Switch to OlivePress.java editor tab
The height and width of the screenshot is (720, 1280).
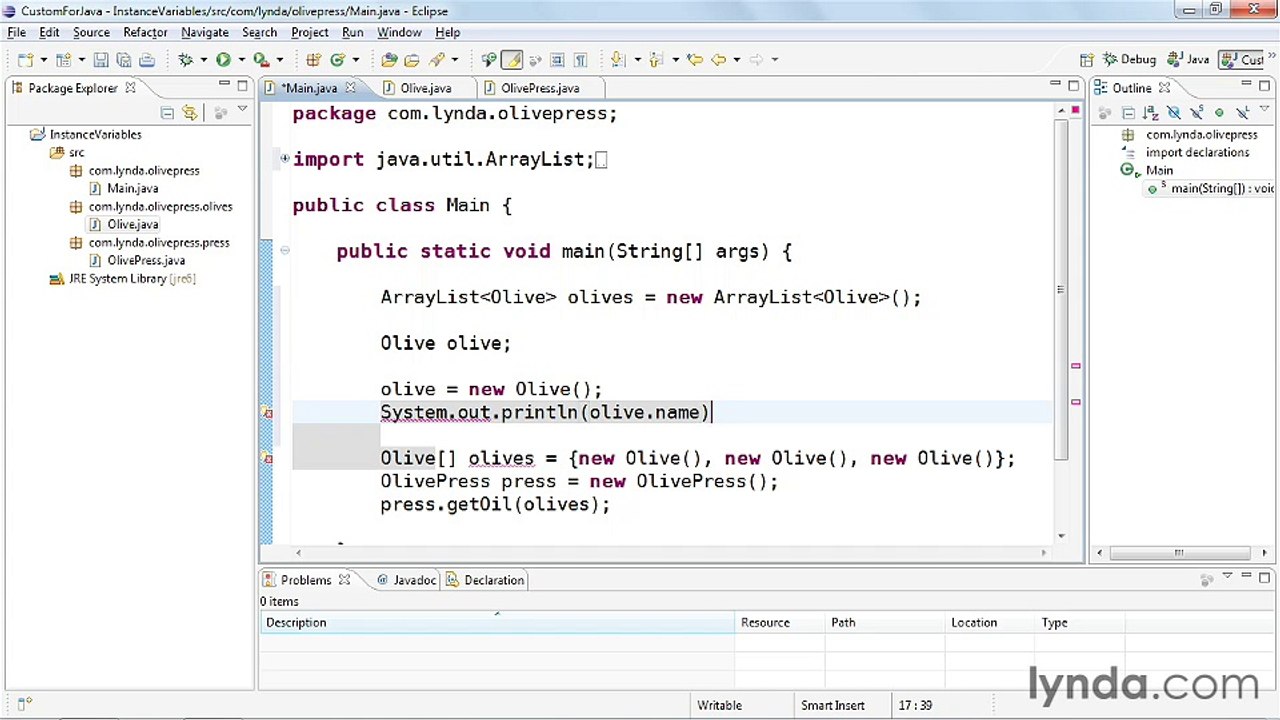coord(540,88)
